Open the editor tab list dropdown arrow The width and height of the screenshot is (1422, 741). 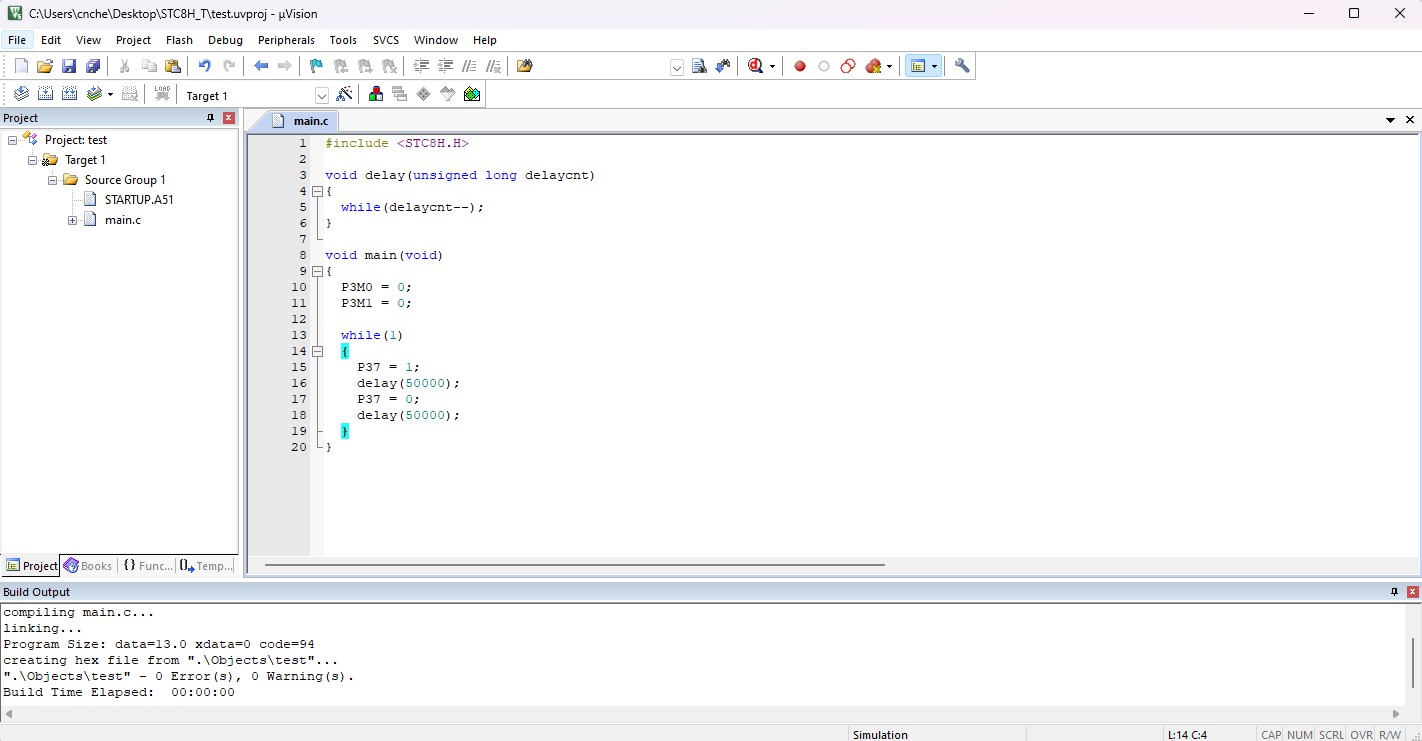coord(1390,120)
